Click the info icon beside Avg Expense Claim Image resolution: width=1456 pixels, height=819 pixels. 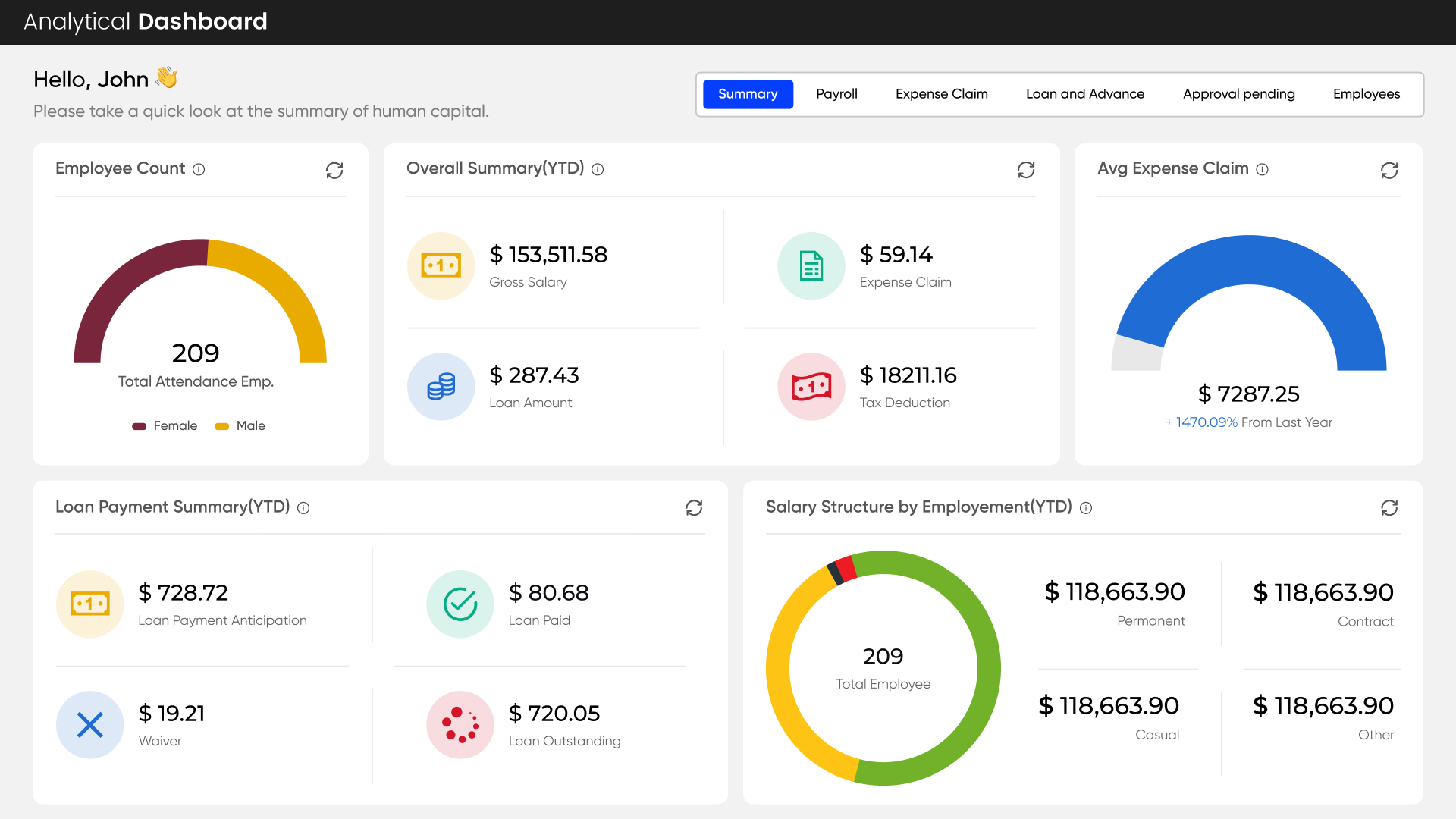(x=1262, y=169)
